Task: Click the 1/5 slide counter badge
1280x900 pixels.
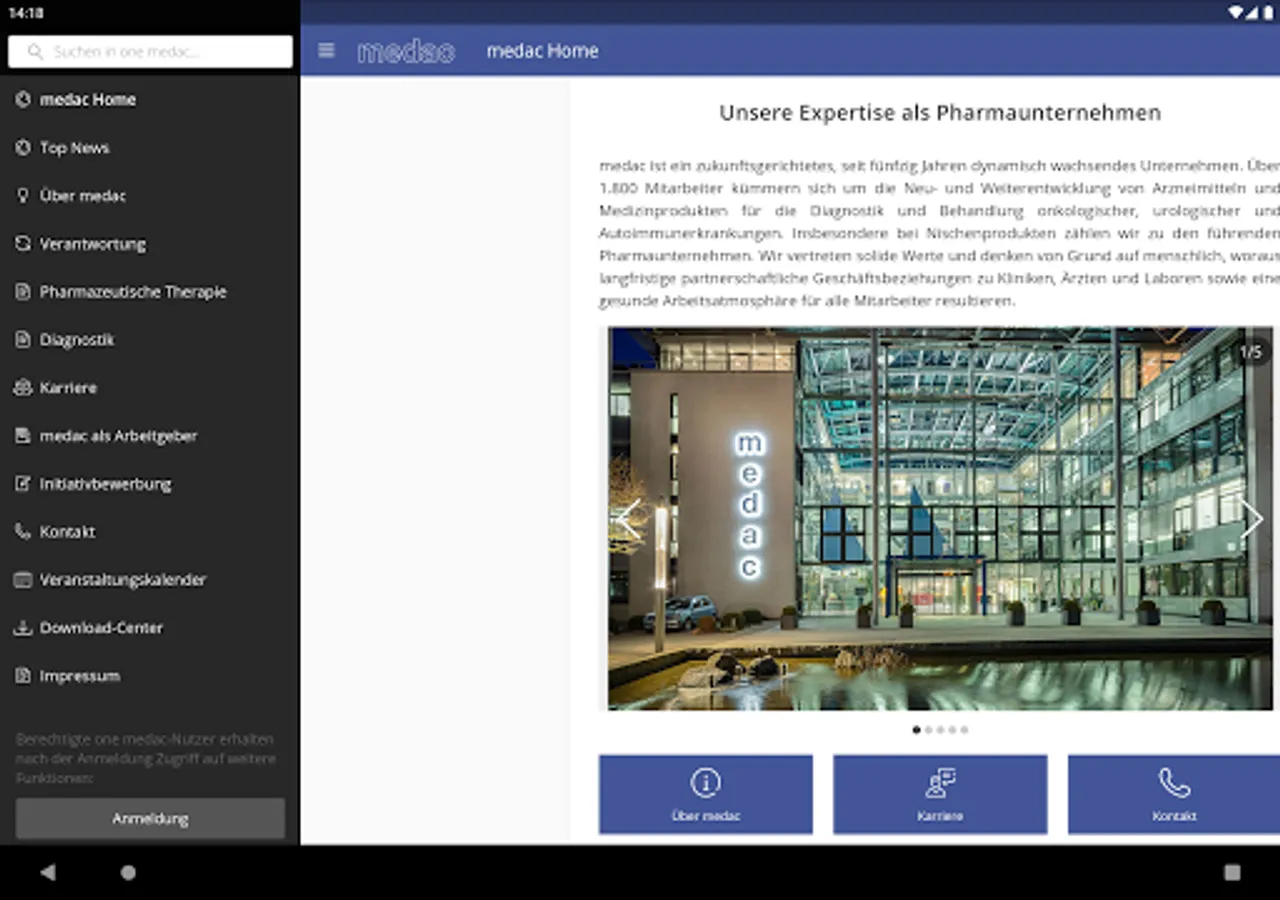Action: [x=1251, y=352]
